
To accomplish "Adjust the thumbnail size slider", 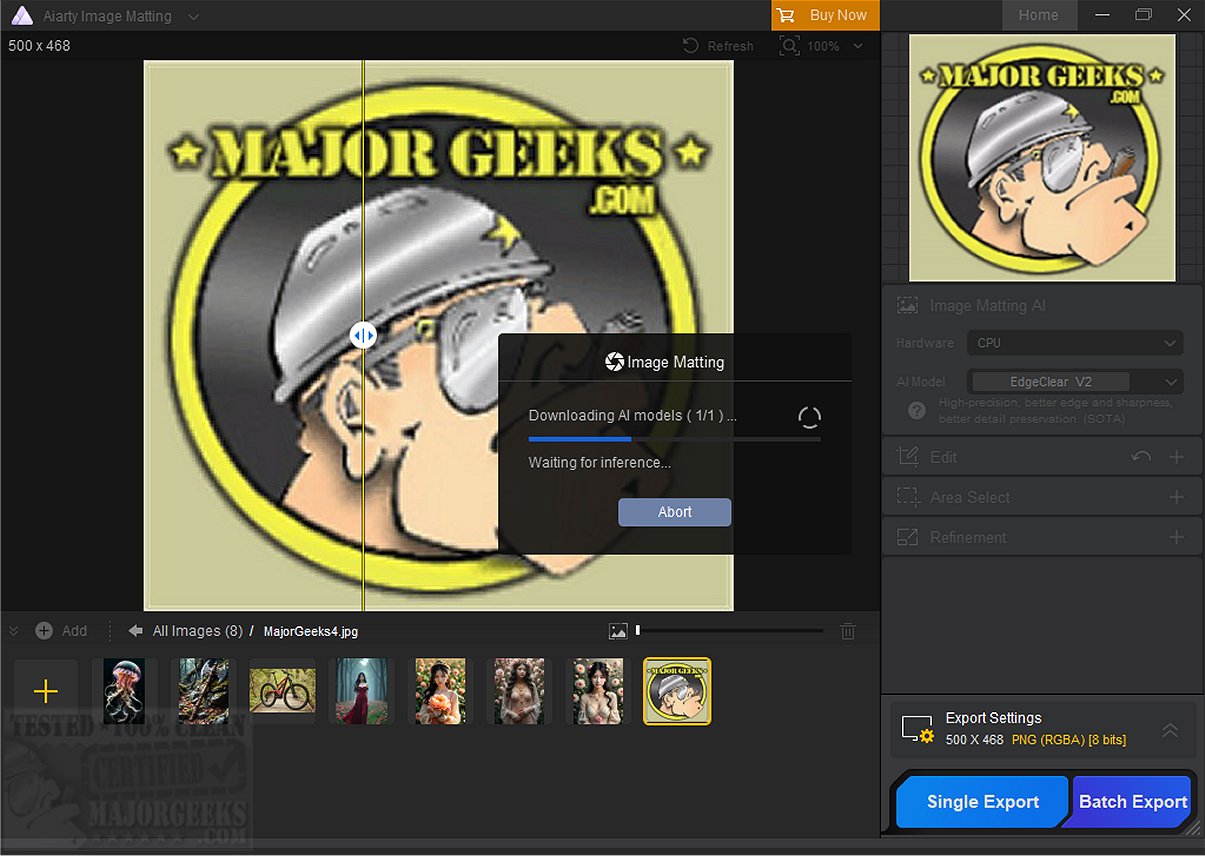I will click(x=730, y=631).
